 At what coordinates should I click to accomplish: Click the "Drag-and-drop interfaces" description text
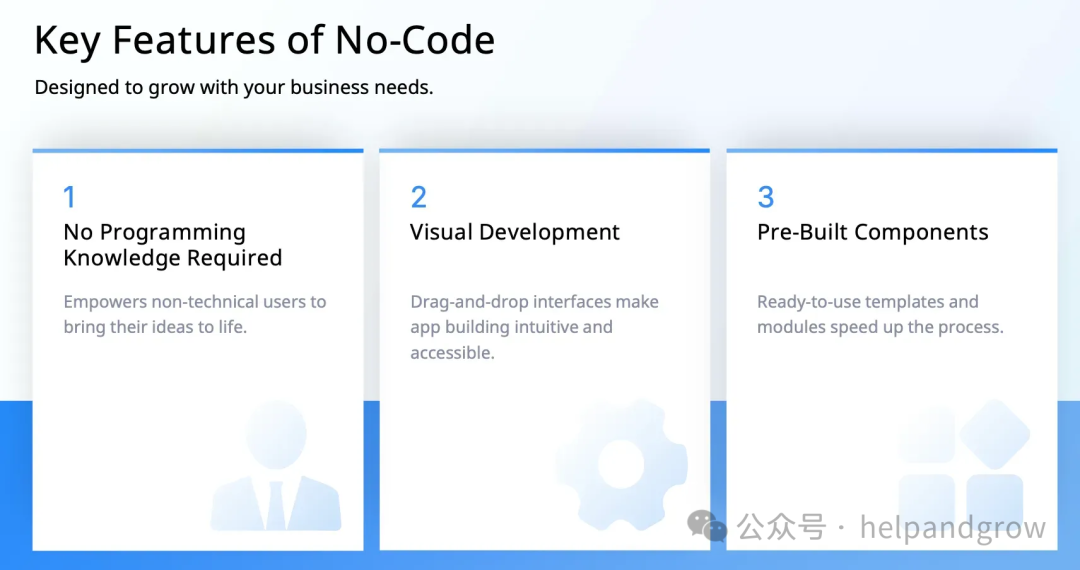534,327
